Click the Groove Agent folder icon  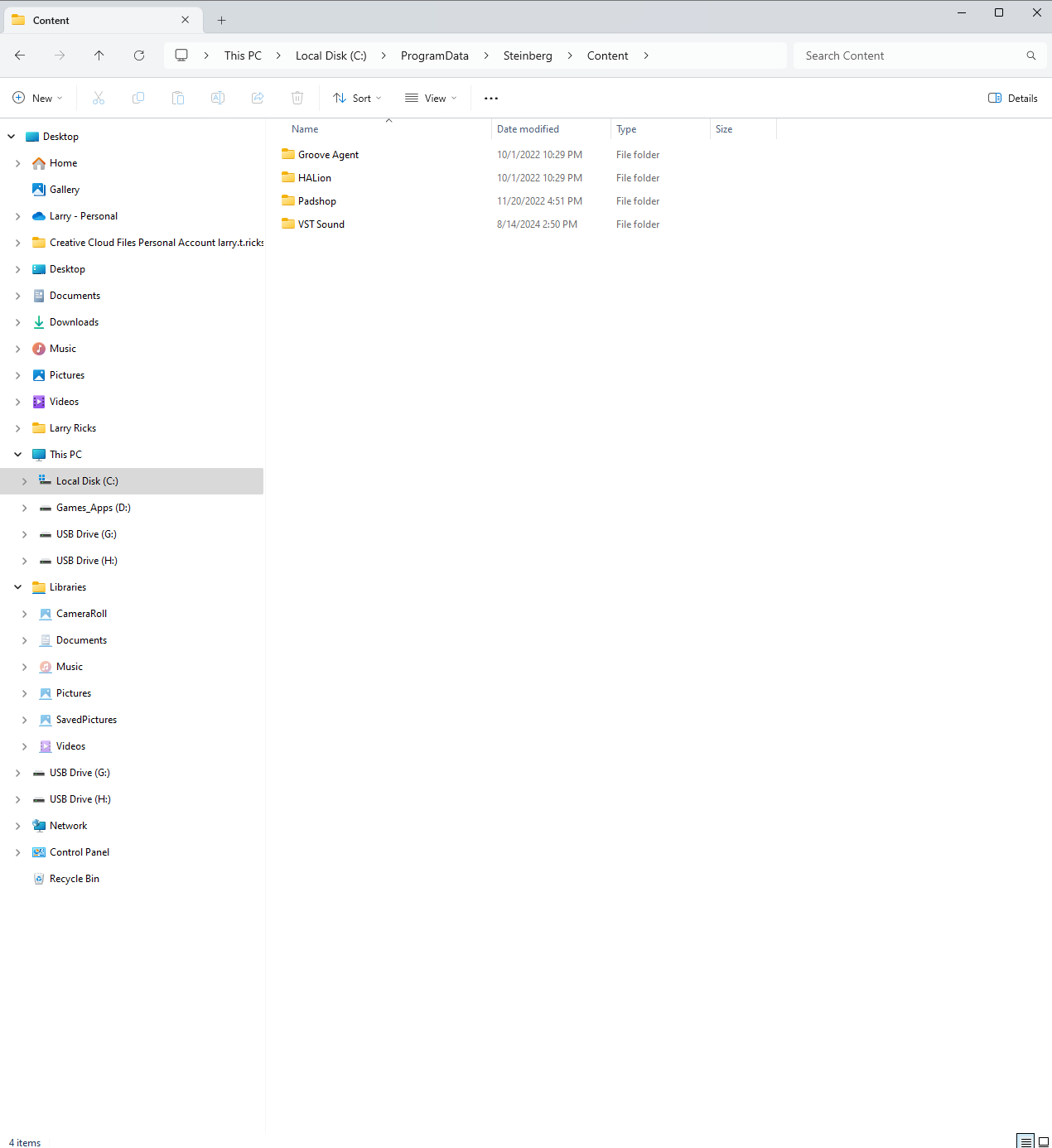(288, 154)
